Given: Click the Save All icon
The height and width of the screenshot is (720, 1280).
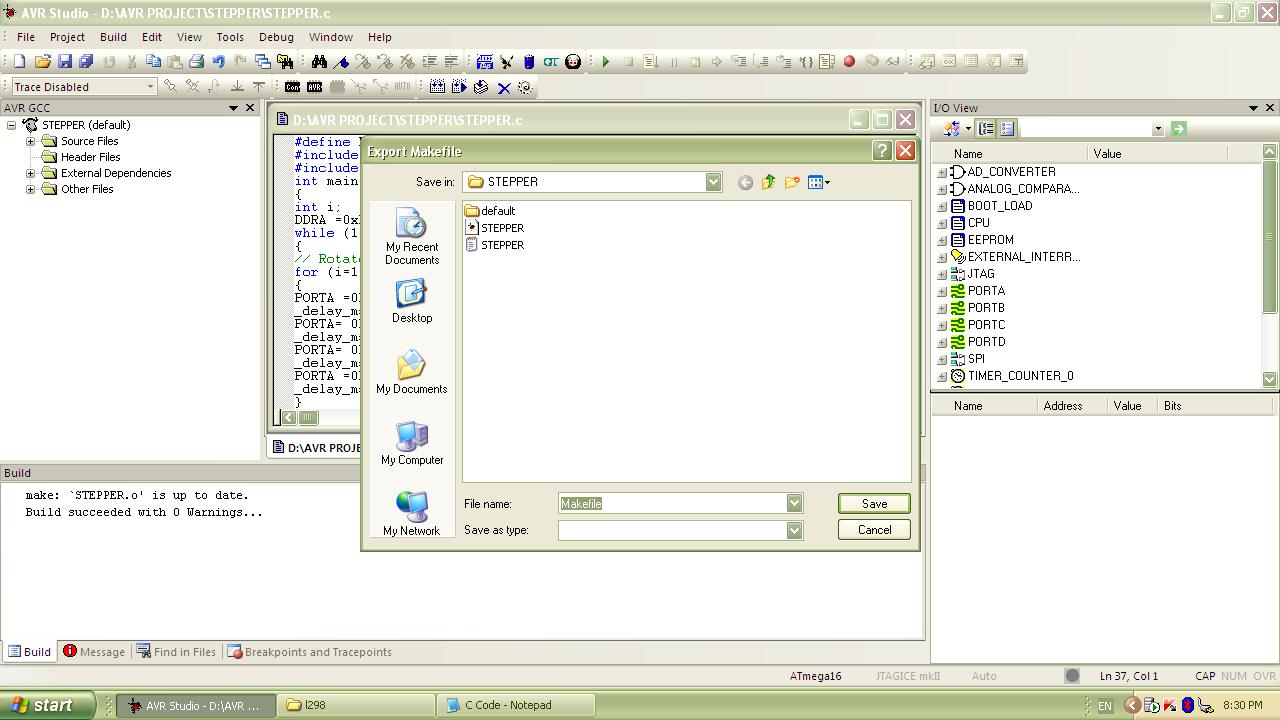Looking at the screenshot, I should coord(86,61).
